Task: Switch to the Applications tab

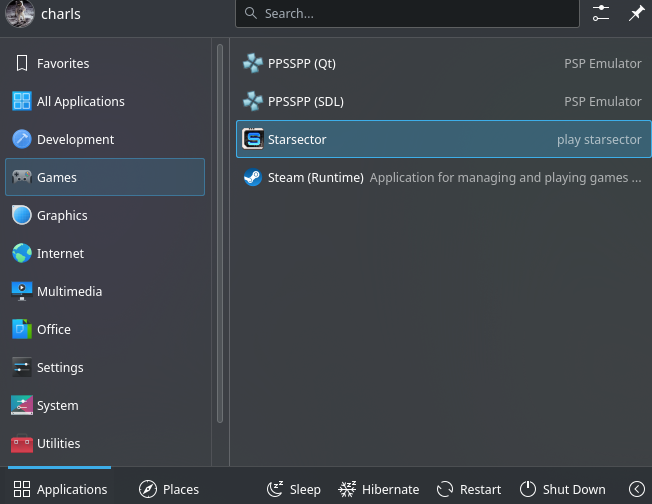Action: [60, 489]
